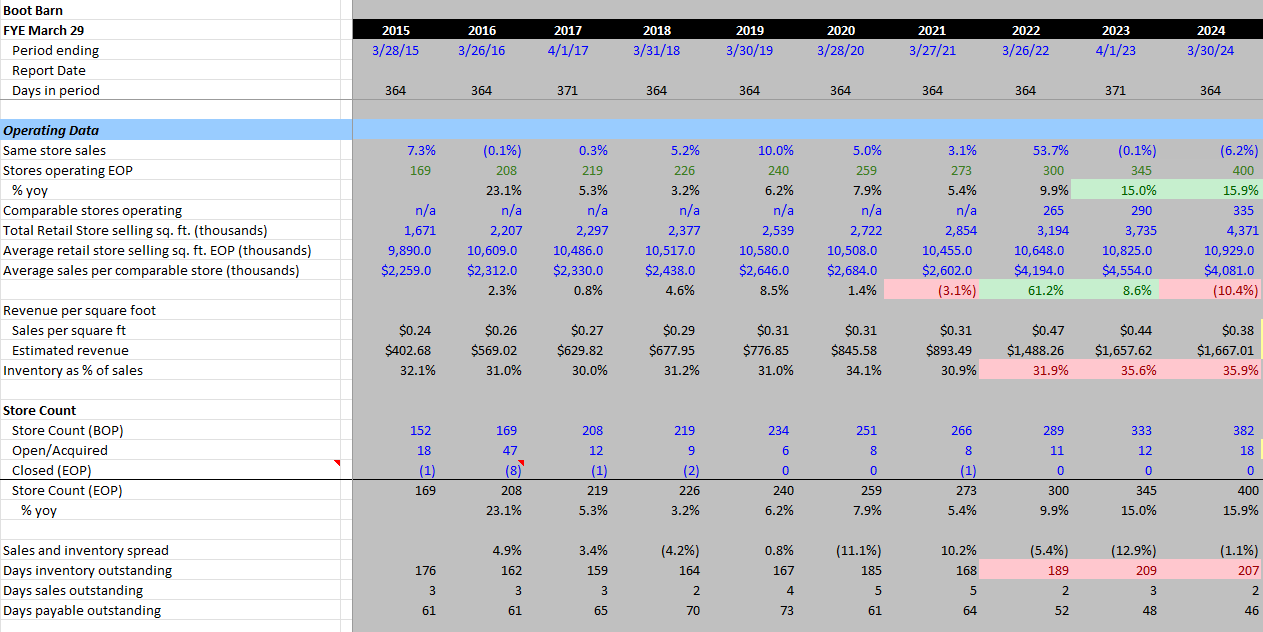
Task: Select days inventory value 176
Action: pyautogui.click(x=425, y=570)
